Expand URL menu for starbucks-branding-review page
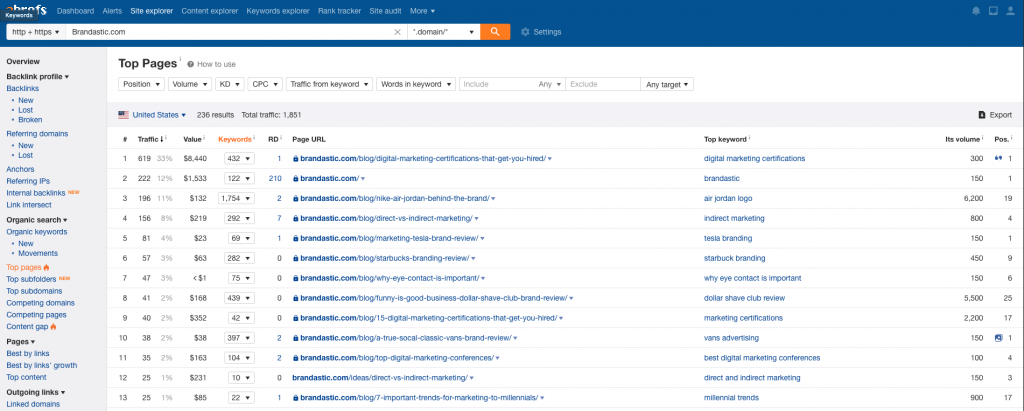This screenshot has height=411, width=1024. click(x=473, y=258)
